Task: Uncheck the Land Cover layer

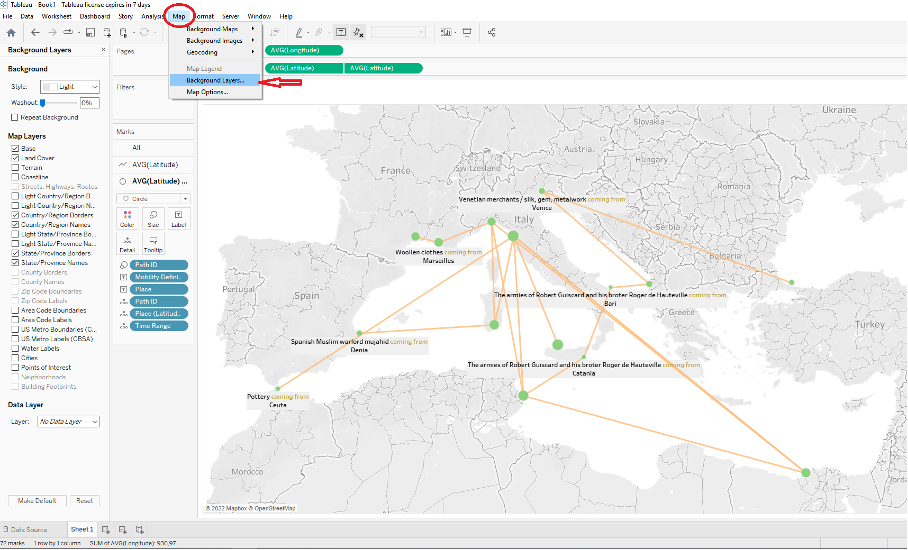Action: tap(15, 158)
